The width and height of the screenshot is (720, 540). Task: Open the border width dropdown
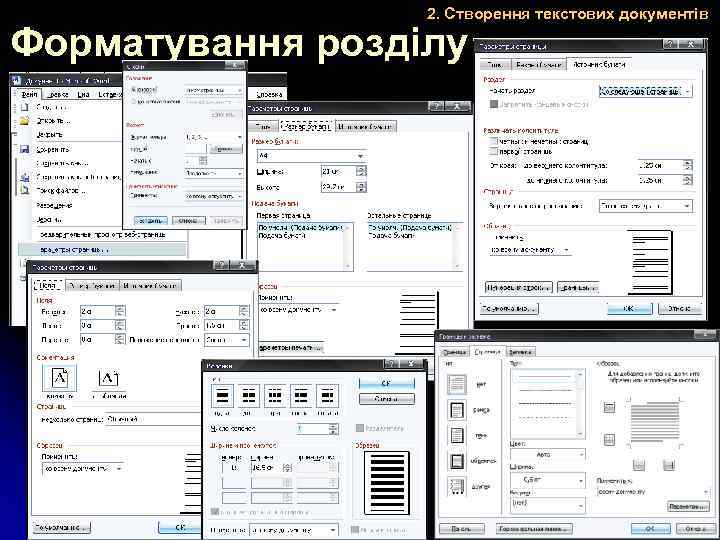click(548, 480)
